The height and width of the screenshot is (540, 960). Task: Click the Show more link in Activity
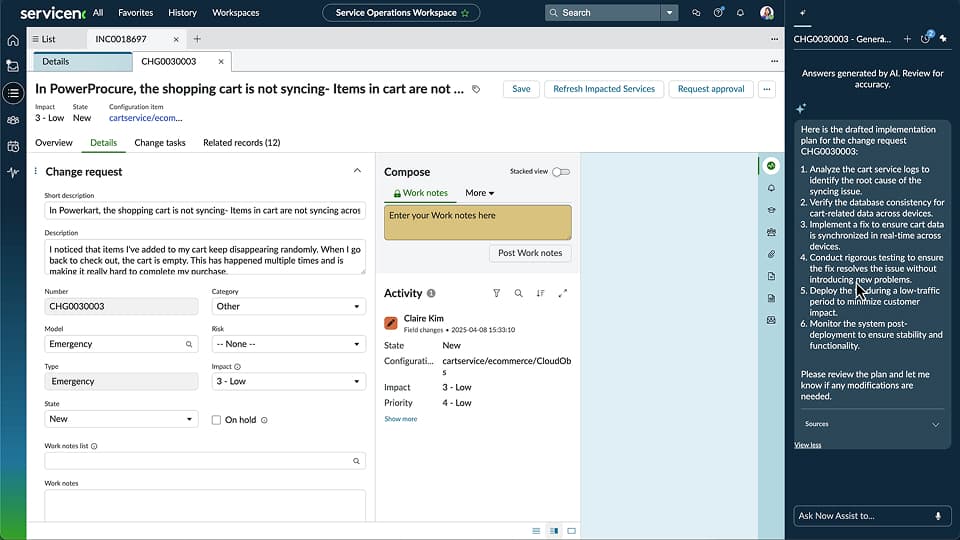pos(401,419)
